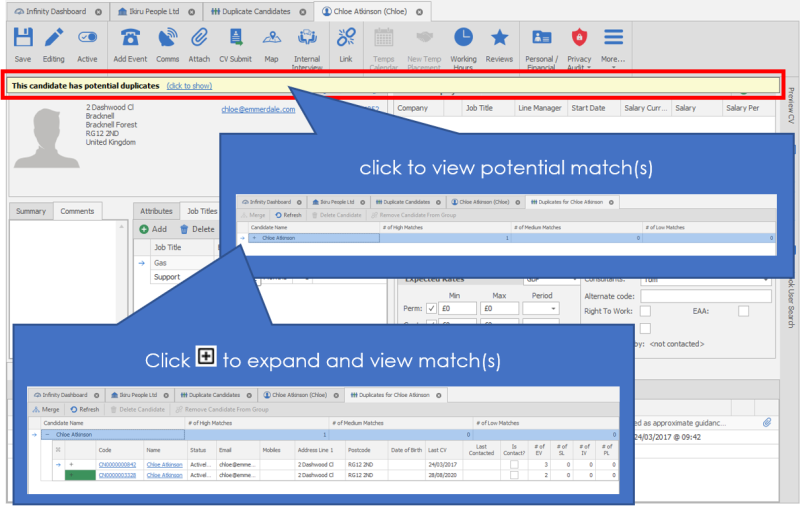The image size is (800, 506).
Task: Click the Reviews star icon
Action: pyautogui.click(x=499, y=39)
